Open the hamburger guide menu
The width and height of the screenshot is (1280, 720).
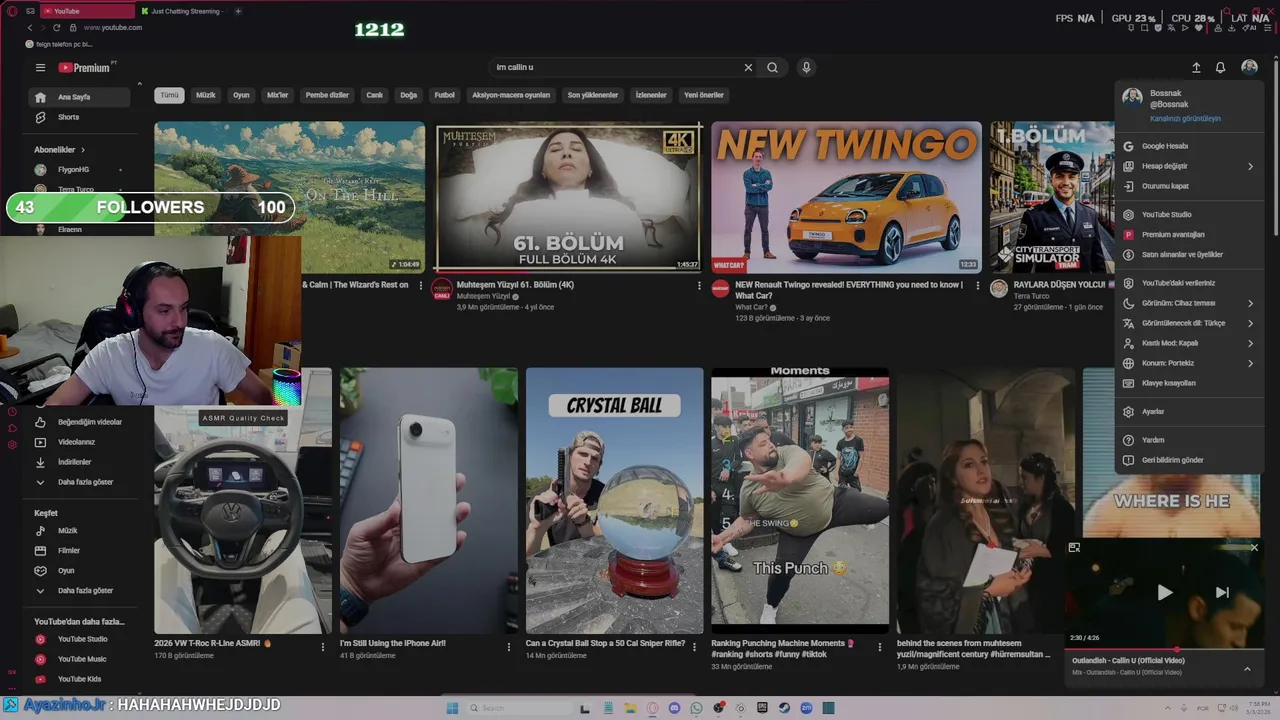coord(40,68)
